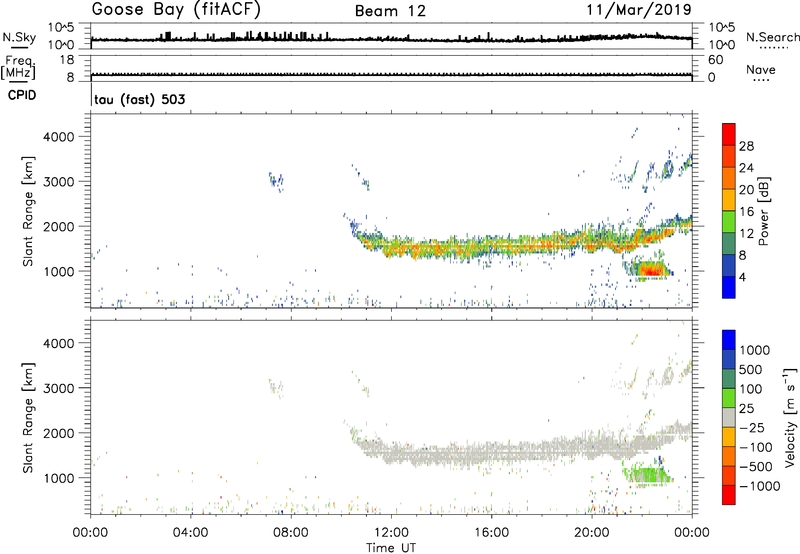Click the 'CPID' label
Viewport: 800px width, 554px height.
pyautogui.click(x=22, y=95)
